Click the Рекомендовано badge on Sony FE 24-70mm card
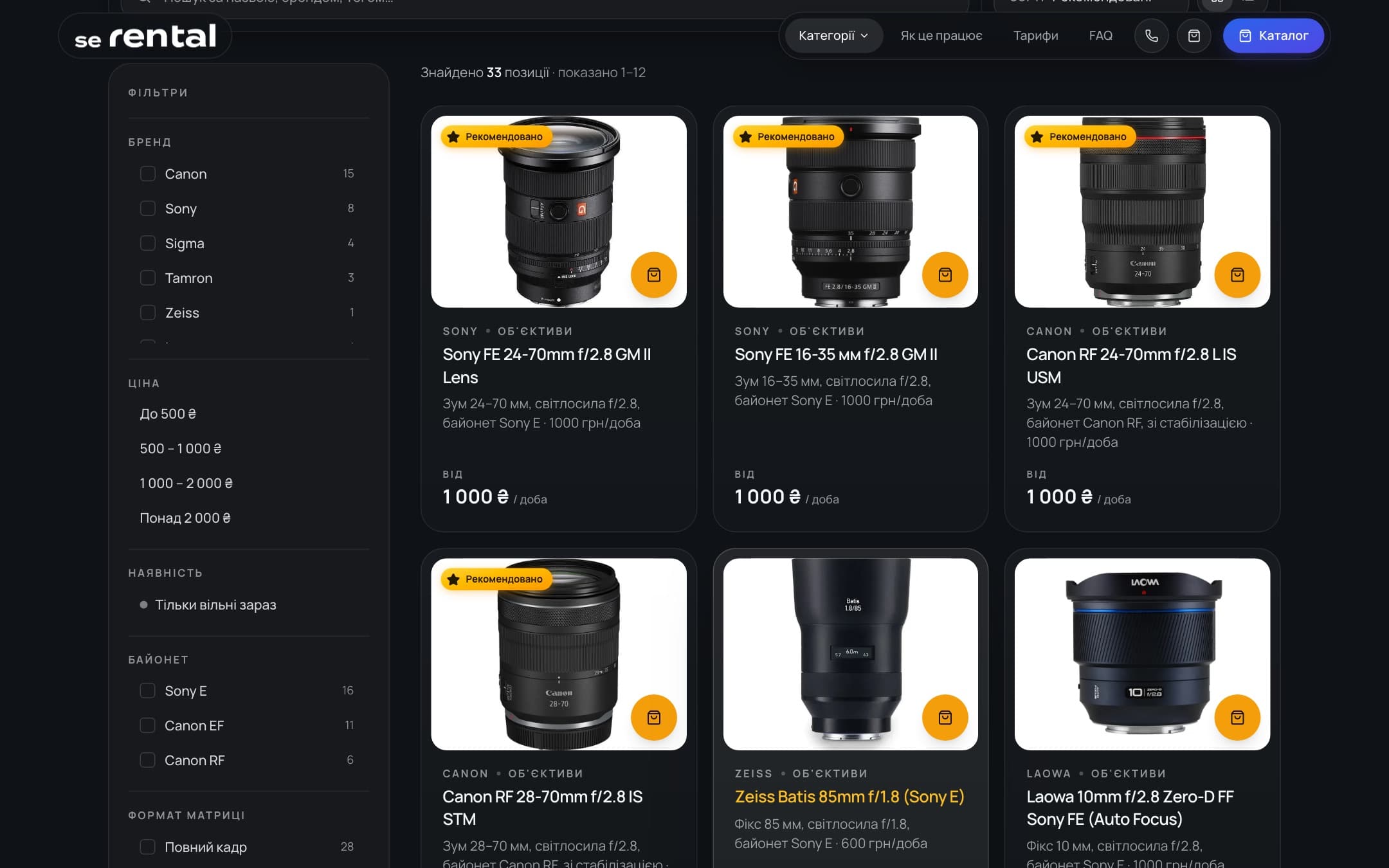 point(496,136)
